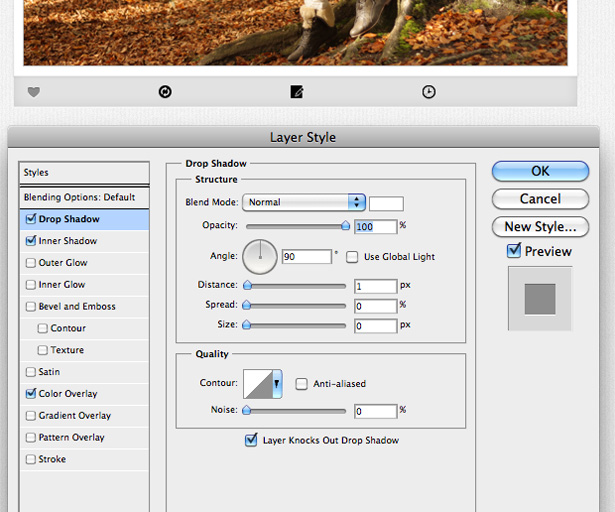Uncheck the Inner Shadow checkbox
This screenshot has height=512, width=615.
point(31,241)
